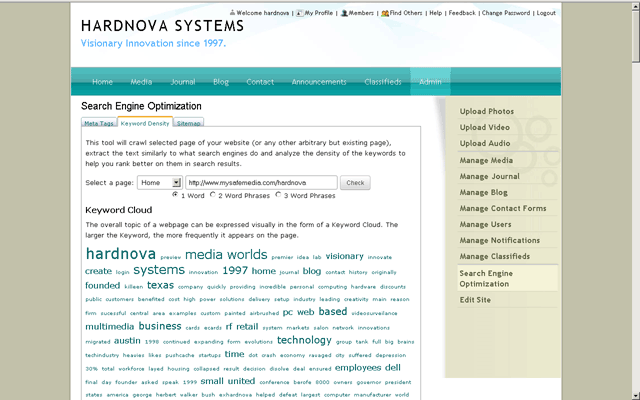
Task: Go to Manage Blog in the sidebar
Action: (x=484, y=192)
